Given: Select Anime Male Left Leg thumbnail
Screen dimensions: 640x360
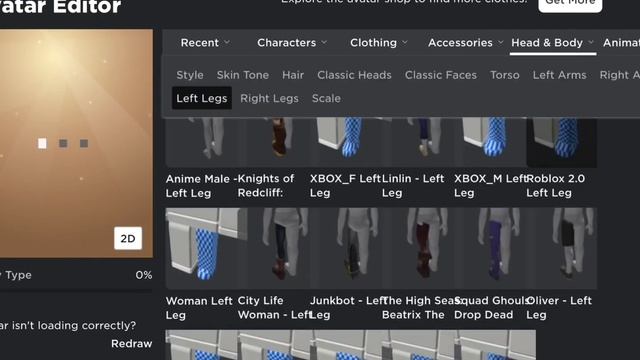Looking at the screenshot, I should (x=201, y=142).
